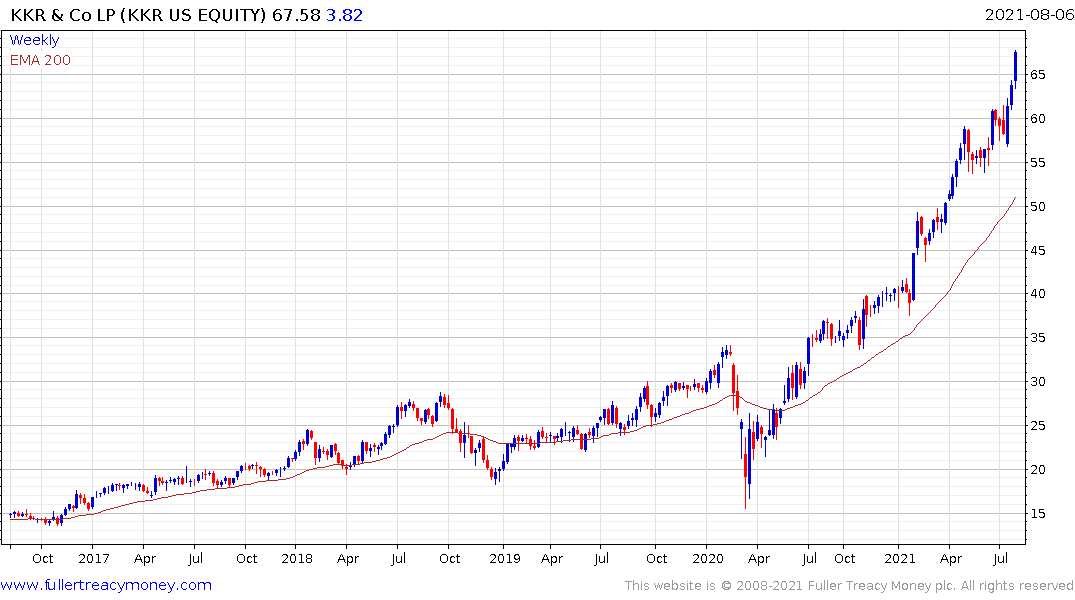This screenshot has width=1075, height=600.
Task: Click the 15 price axis label
Action: click(x=1037, y=513)
